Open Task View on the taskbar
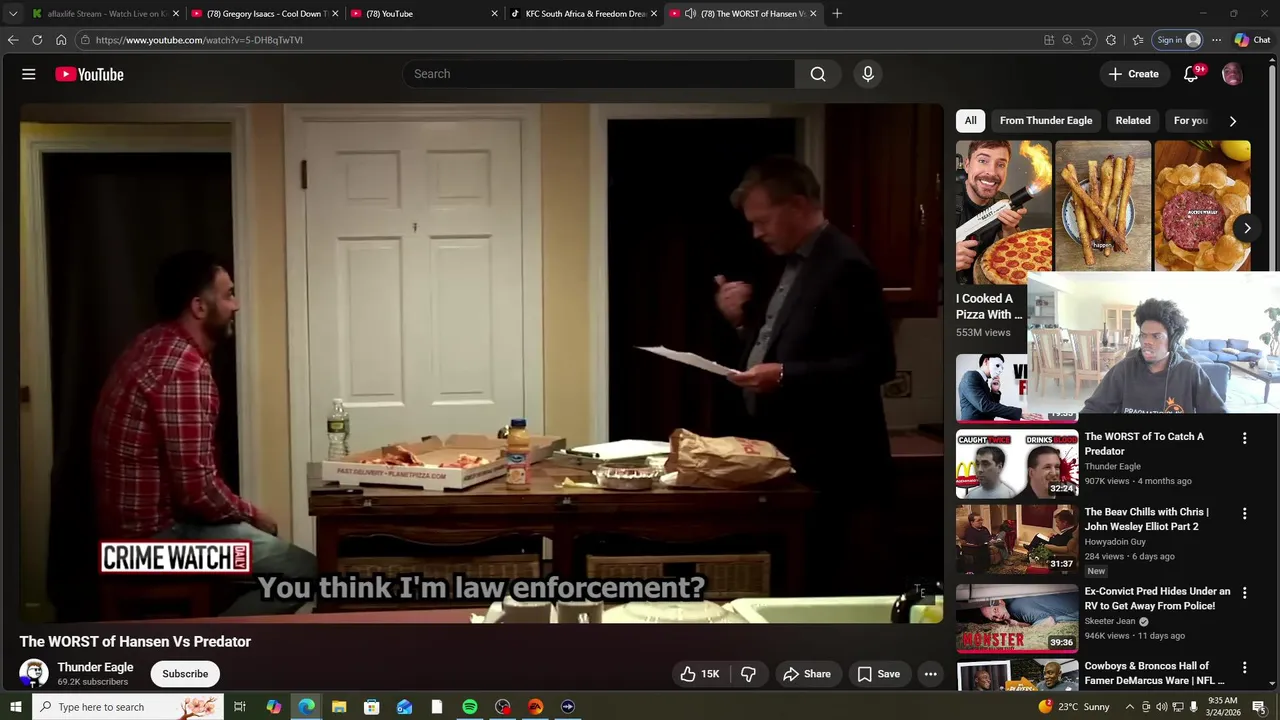1280x720 pixels. tap(240, 707)
